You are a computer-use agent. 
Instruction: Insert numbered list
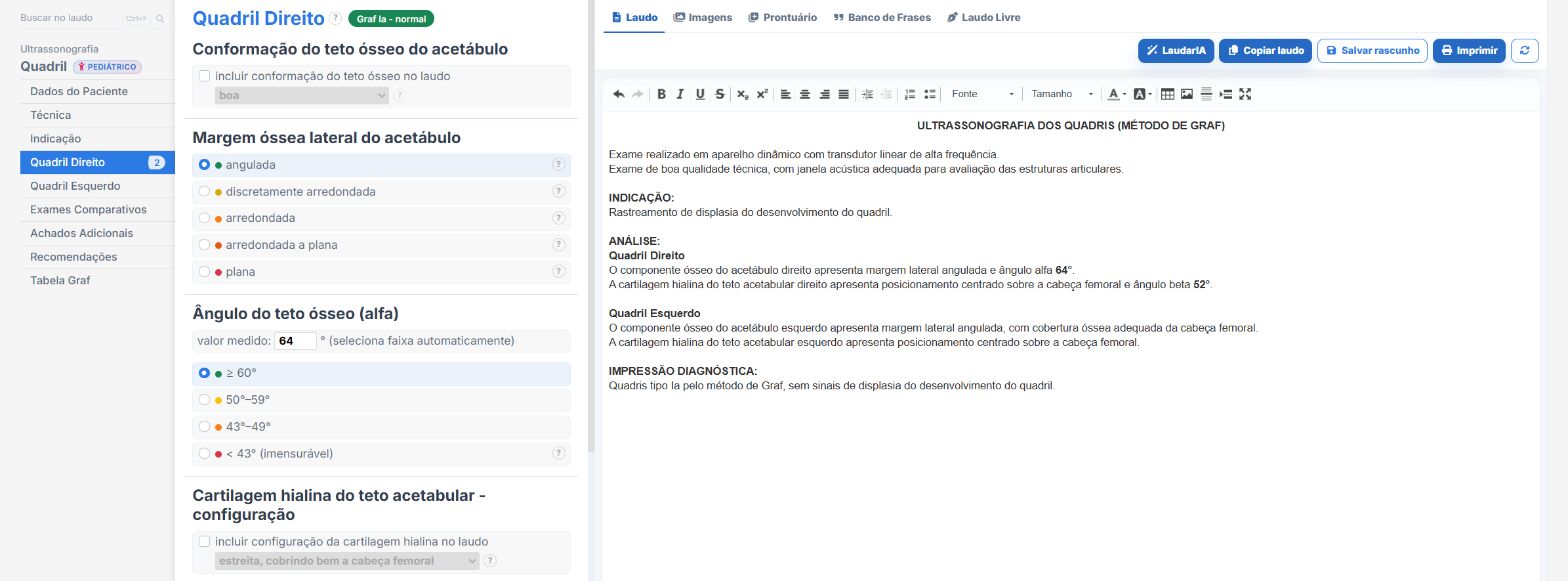pyautogui.click(x=910, y=94)
